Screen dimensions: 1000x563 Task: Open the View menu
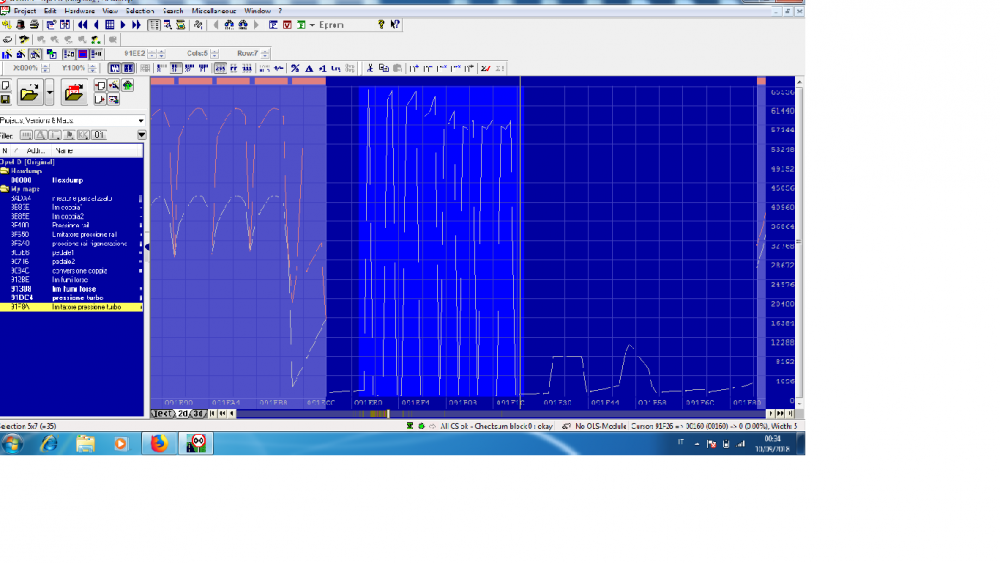click(x=110, y=11)
